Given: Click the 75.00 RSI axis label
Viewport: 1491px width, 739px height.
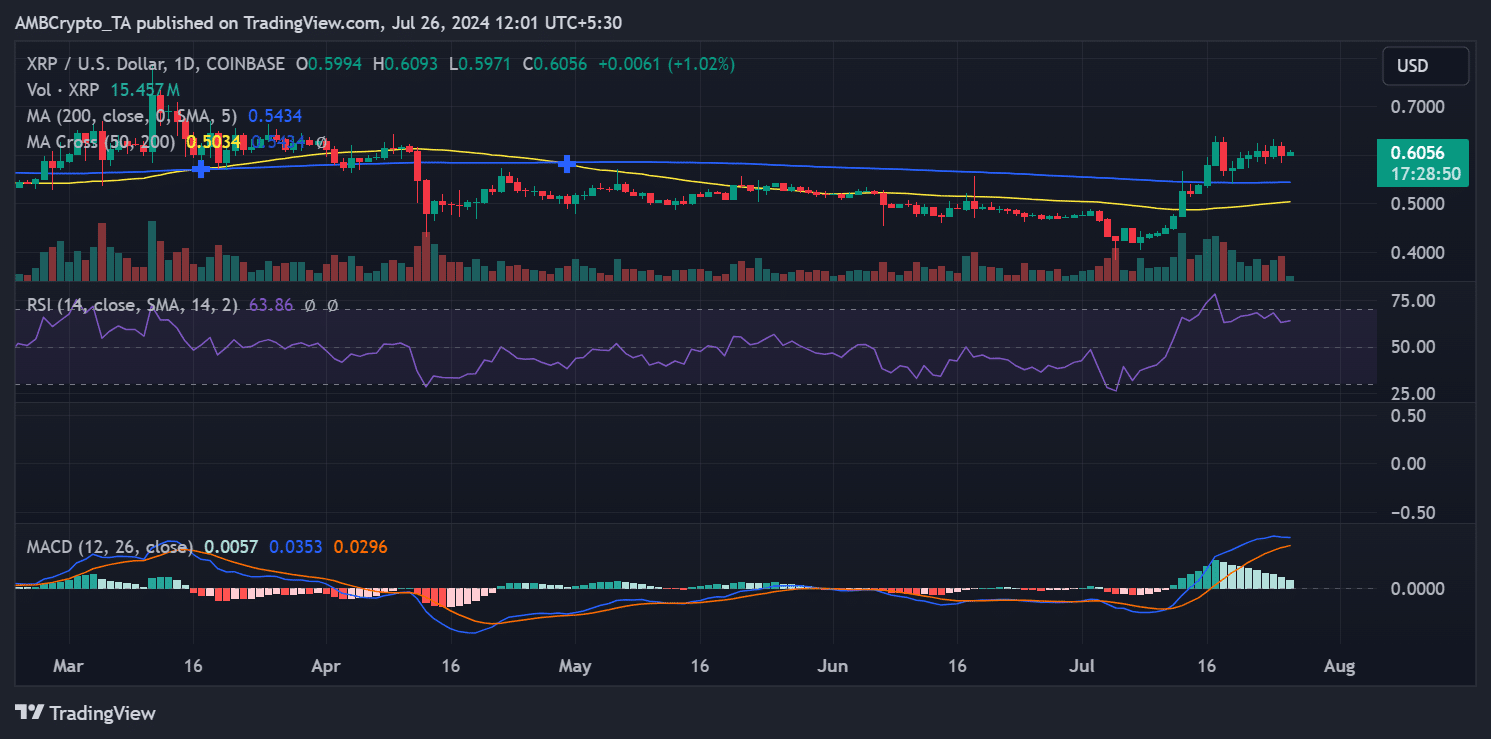Looking at the screenshot, I should click(x=1412, y=300).
